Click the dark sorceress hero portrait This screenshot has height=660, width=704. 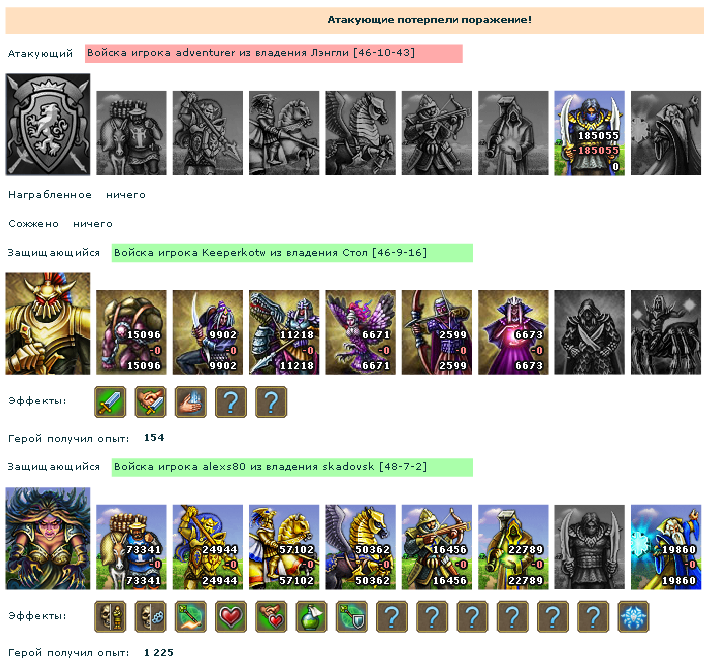48,538
